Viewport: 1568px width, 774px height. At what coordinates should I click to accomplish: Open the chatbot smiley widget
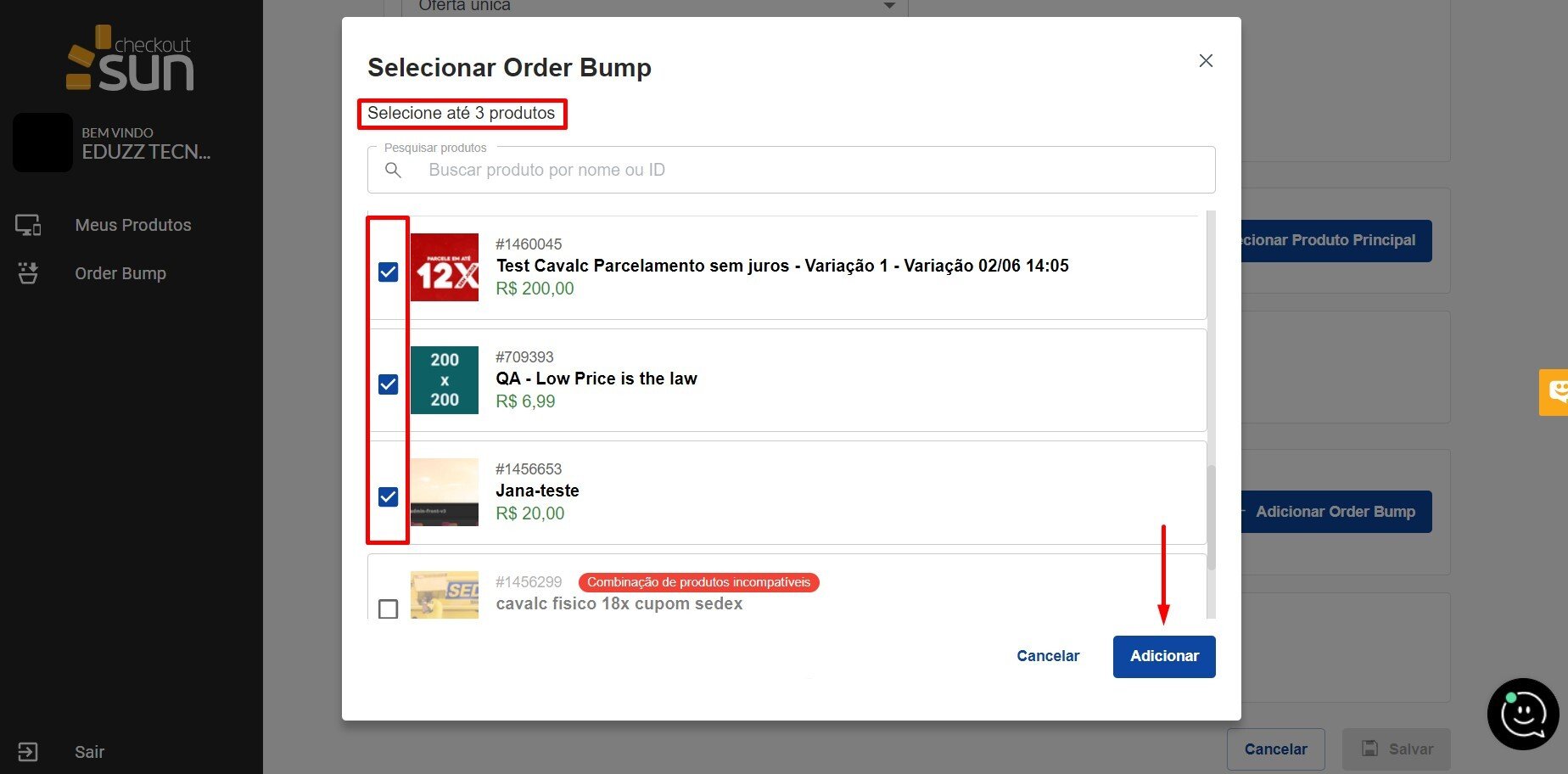pos(1522,714)
